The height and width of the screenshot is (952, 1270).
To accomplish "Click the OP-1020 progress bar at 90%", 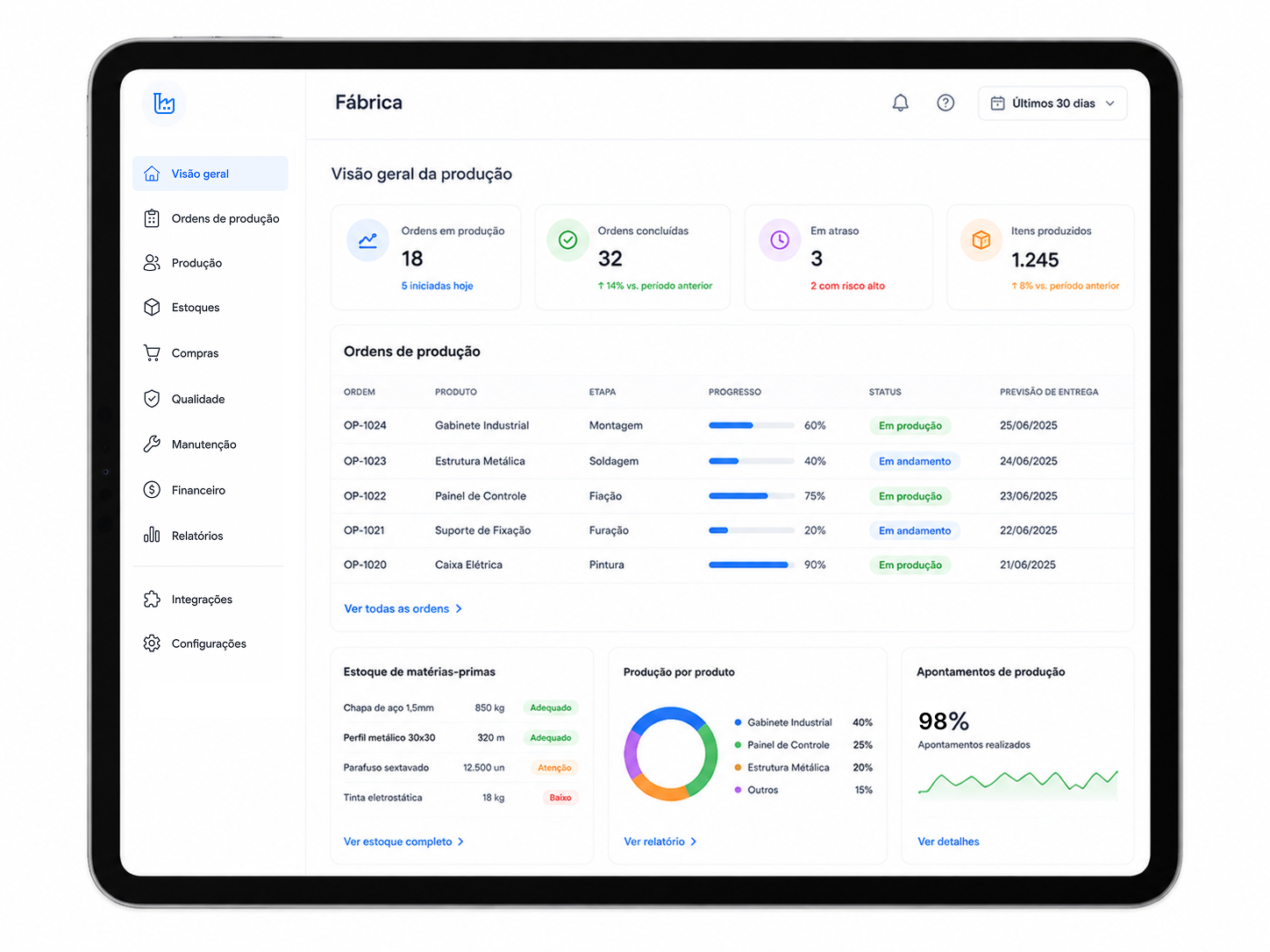I will click(x=752, y=565).
